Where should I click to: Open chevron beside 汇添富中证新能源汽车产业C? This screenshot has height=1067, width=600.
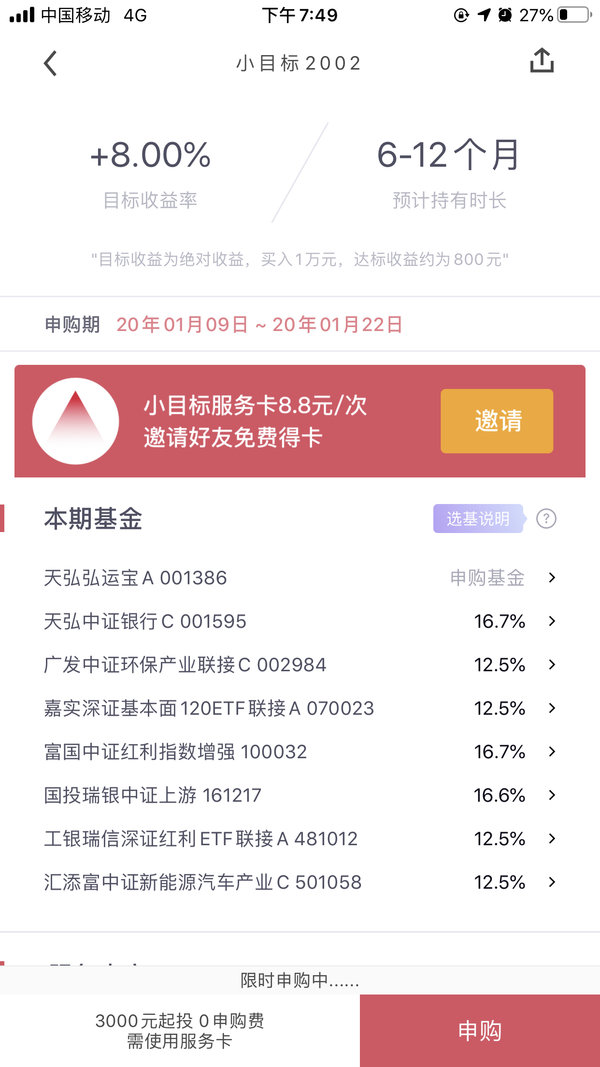(552, 883)
